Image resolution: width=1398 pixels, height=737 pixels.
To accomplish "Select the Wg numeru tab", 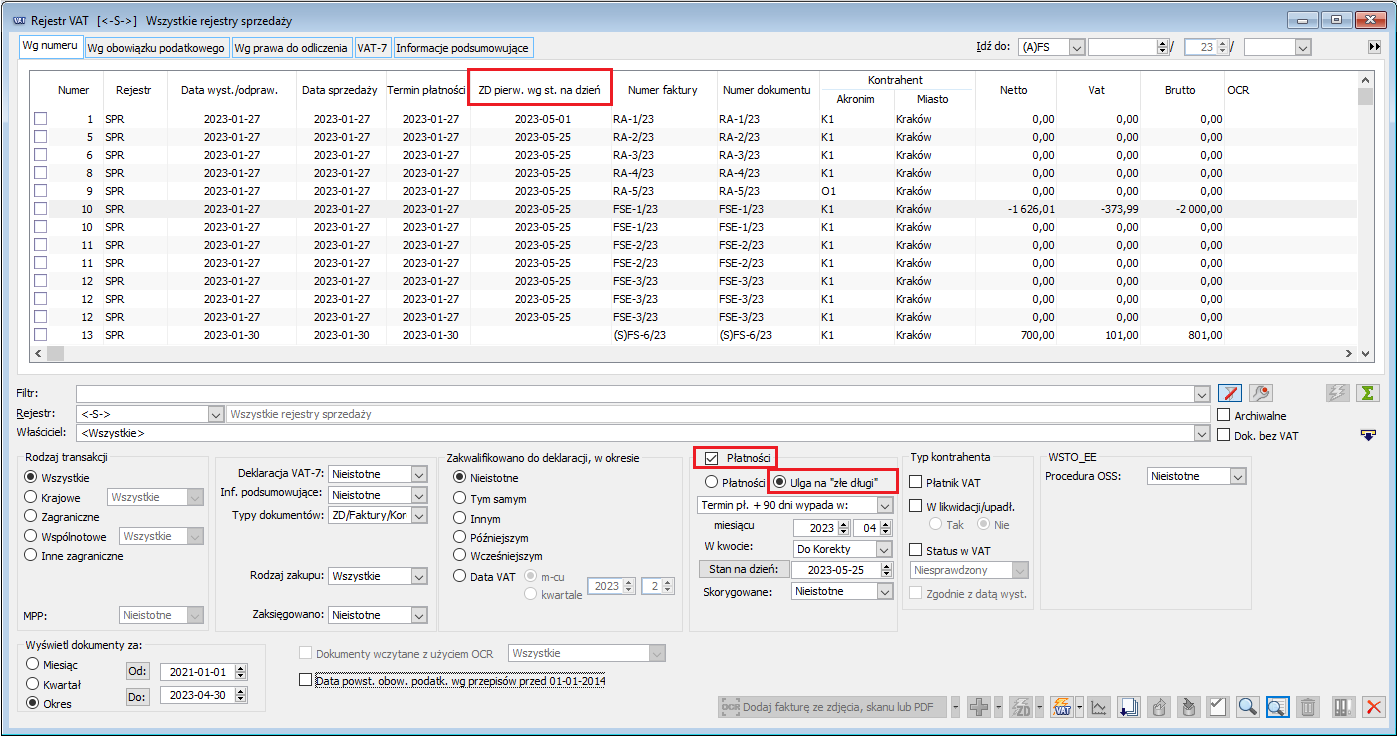I will (50, 47).
